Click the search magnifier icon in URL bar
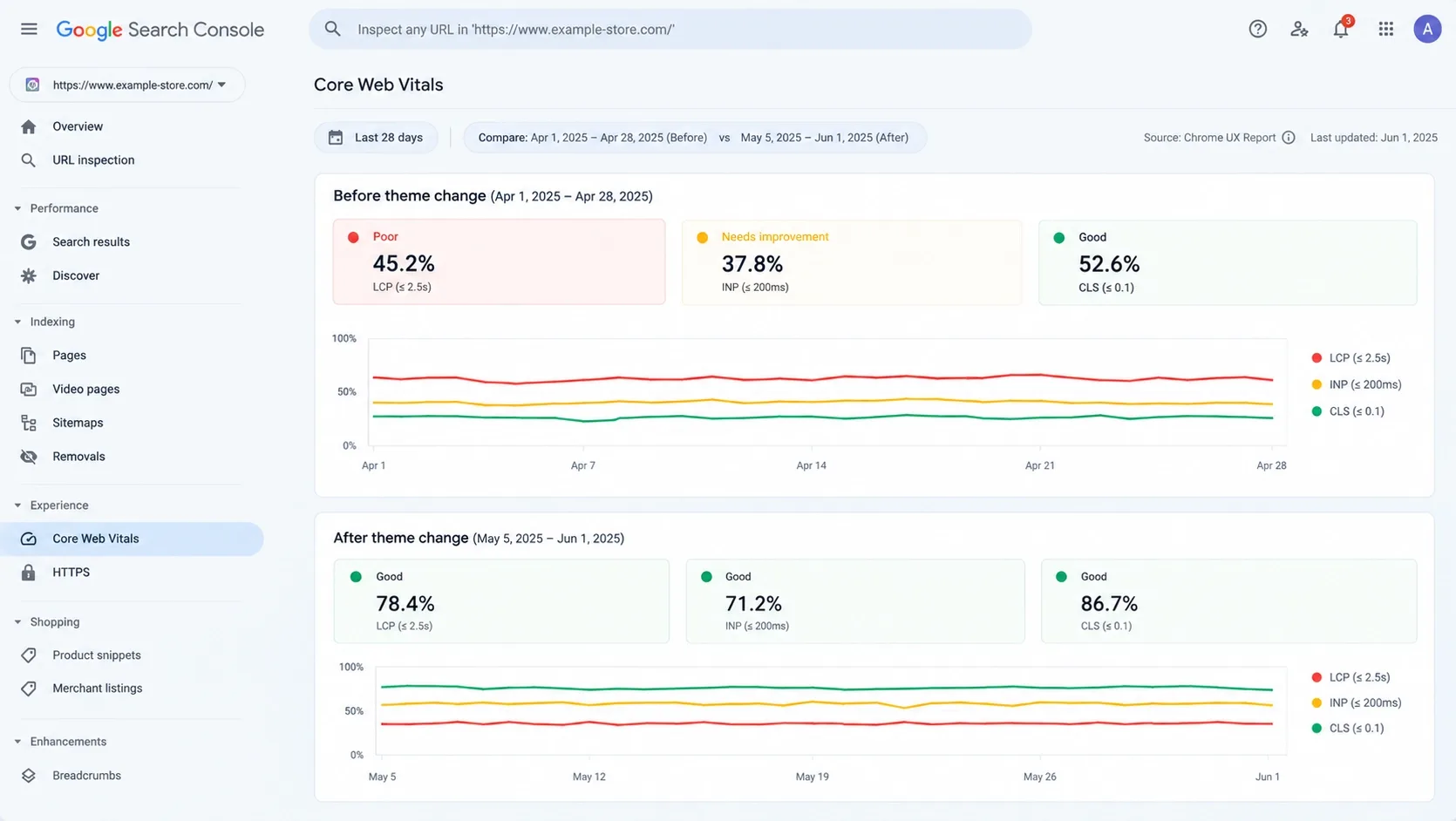Screen dimensions: 1456x821 coord(332,29)
